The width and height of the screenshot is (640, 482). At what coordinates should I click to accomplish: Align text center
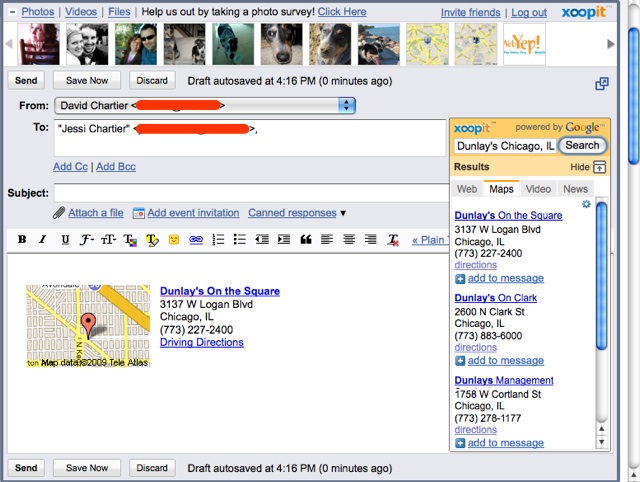point(349,240)
